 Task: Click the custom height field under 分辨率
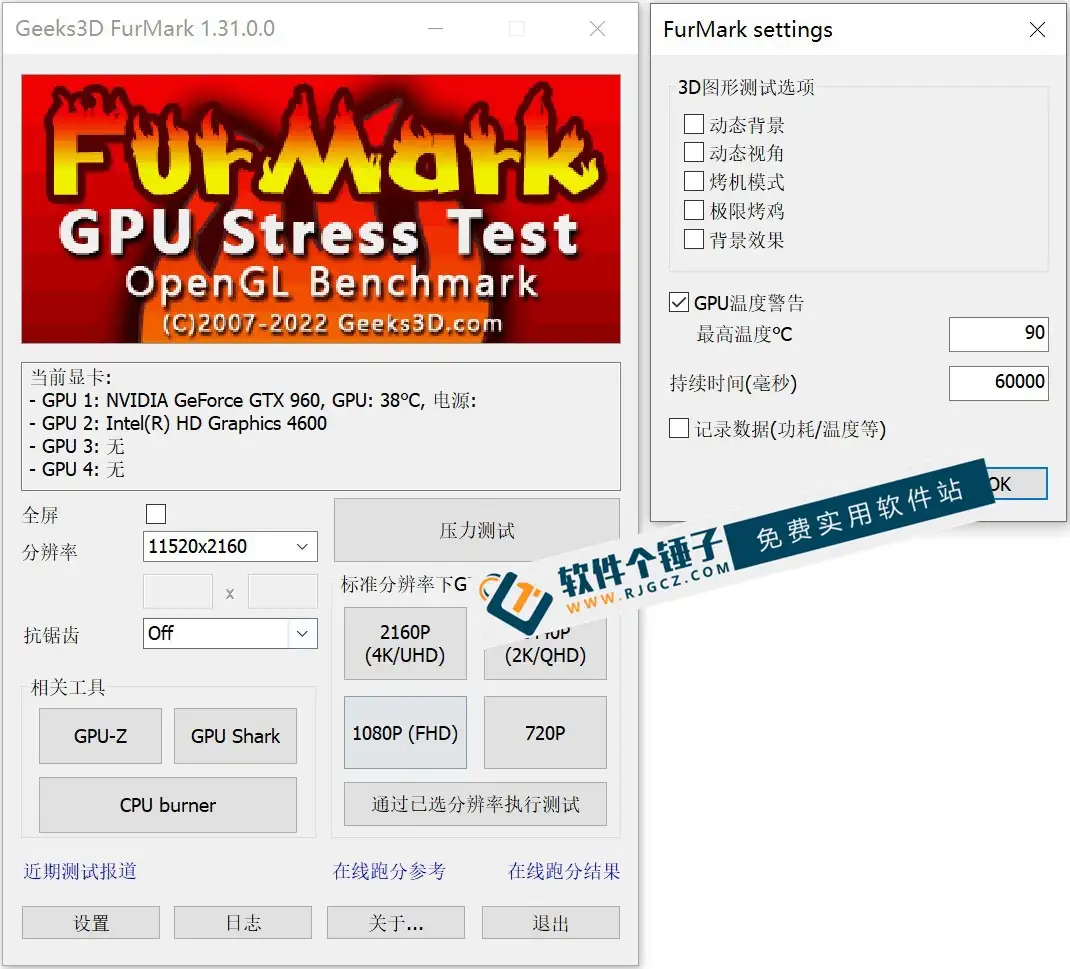tap(283, 592)
